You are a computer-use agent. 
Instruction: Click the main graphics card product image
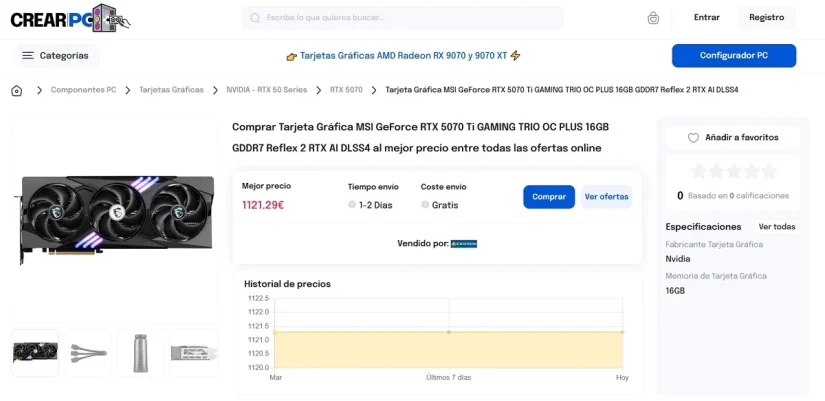click(x=115, y=218)
